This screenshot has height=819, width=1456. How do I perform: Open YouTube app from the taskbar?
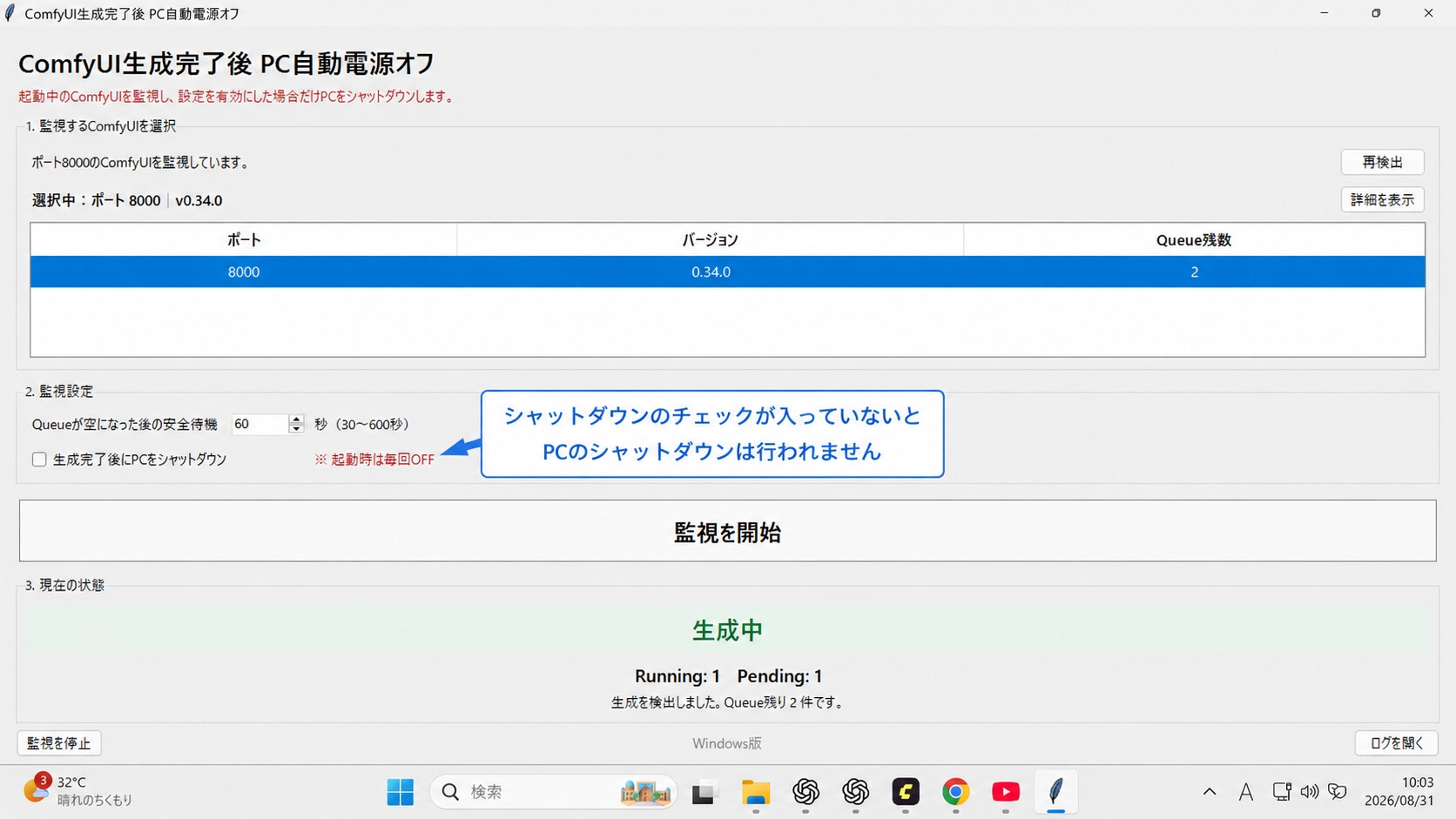(x=1006, y=792)
